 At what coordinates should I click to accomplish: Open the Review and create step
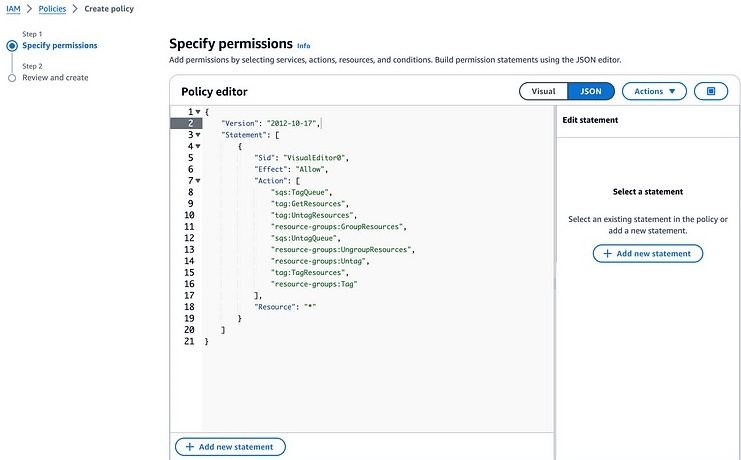[55, 77]
